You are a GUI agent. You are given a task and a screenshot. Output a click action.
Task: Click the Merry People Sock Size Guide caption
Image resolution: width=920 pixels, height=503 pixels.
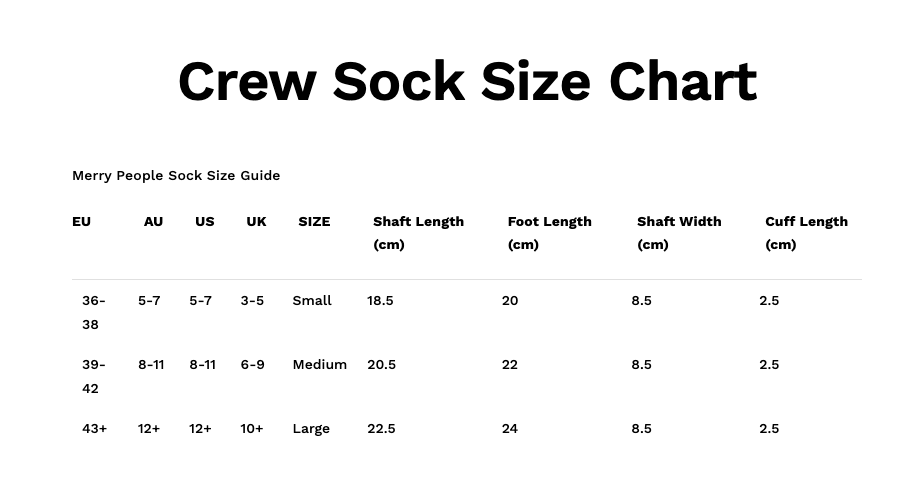click(x=176, y=176)
